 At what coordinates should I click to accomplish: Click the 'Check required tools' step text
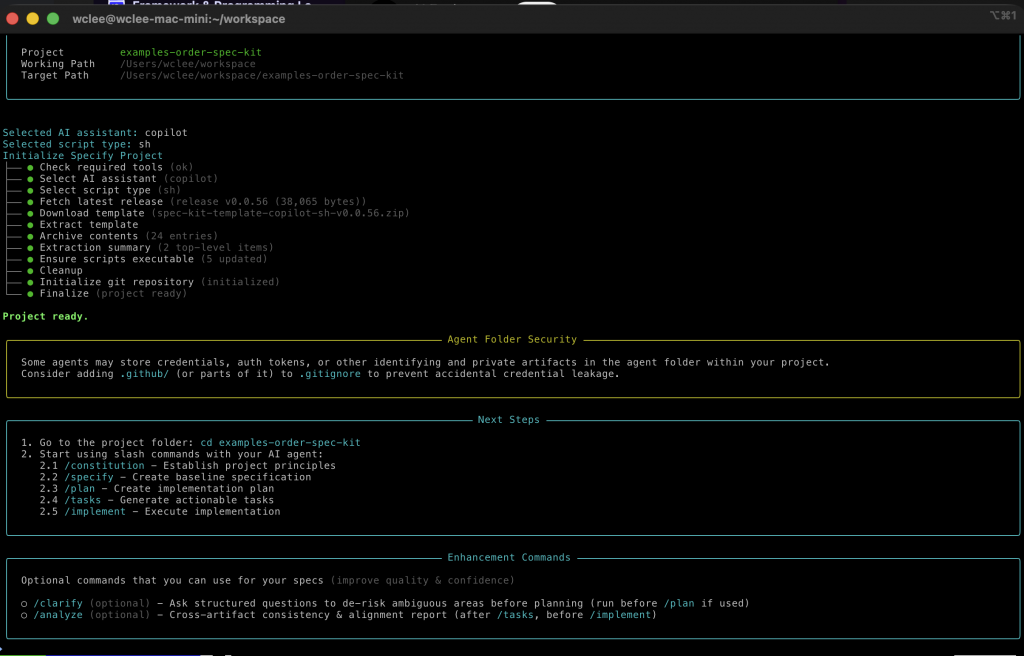coord(101,167)
